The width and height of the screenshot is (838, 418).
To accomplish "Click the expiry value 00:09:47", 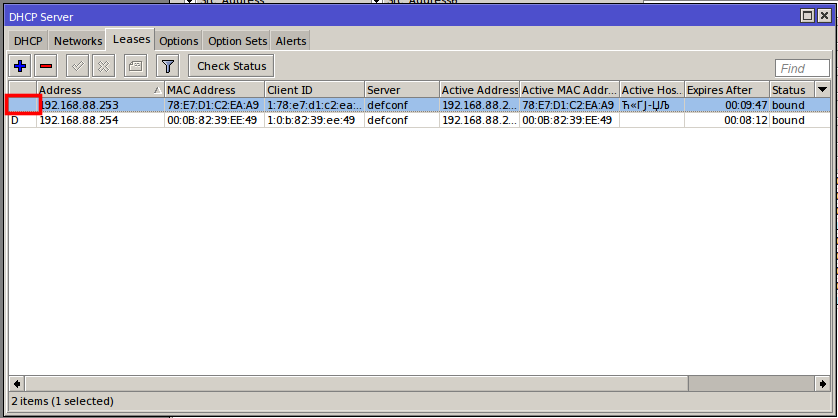I will click(x=746, y=105).
